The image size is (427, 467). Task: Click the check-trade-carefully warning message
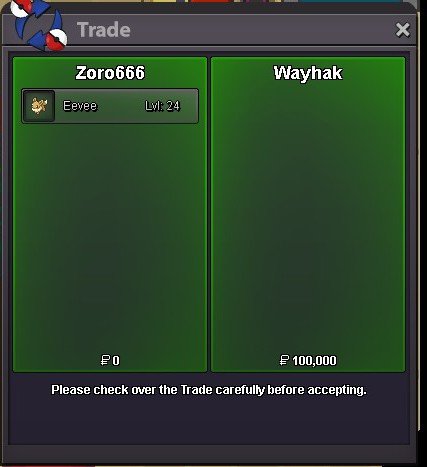(x=209, y=390)
